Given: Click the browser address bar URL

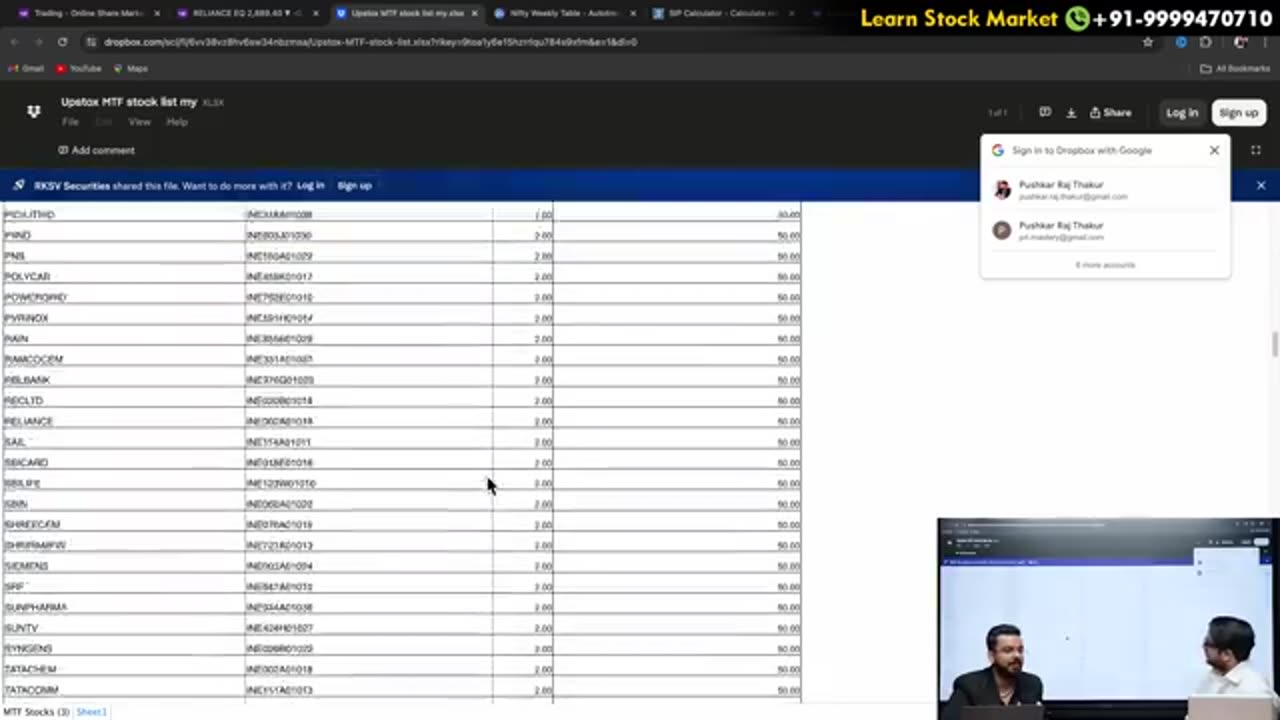Looking at the screenshot, I should tap(370, 42).
